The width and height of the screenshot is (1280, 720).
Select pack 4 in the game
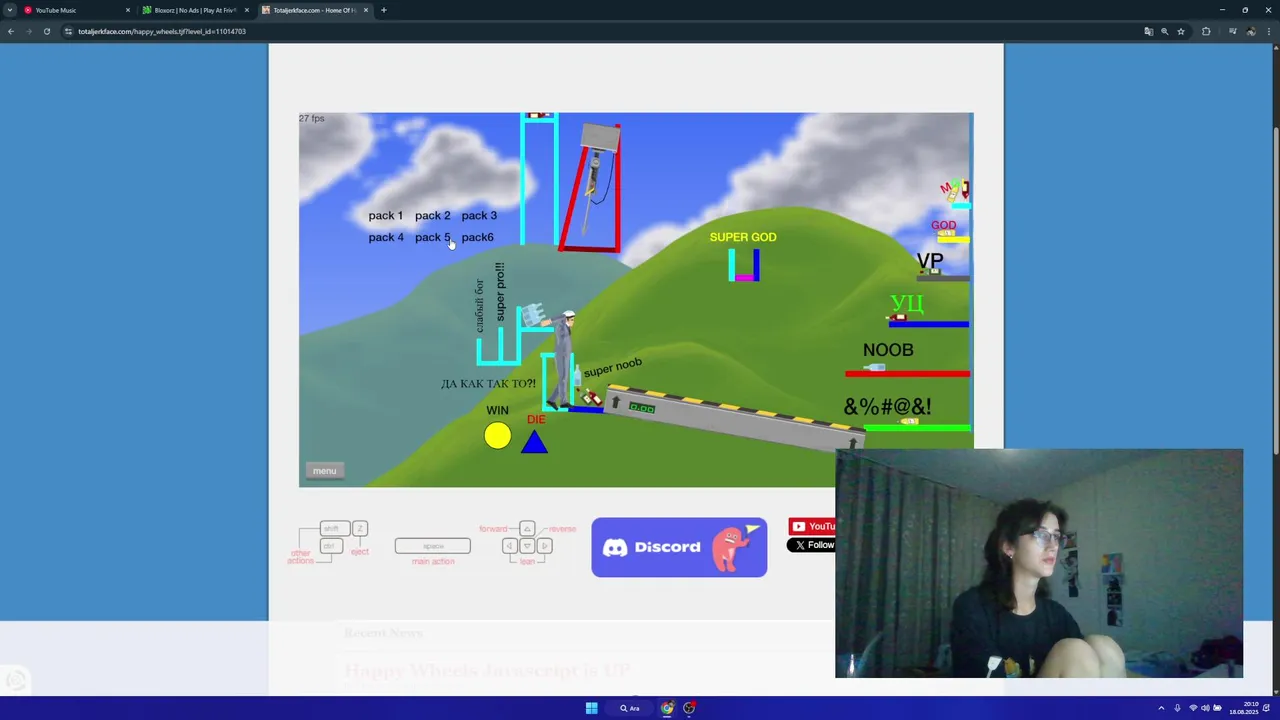coord(386,237)
